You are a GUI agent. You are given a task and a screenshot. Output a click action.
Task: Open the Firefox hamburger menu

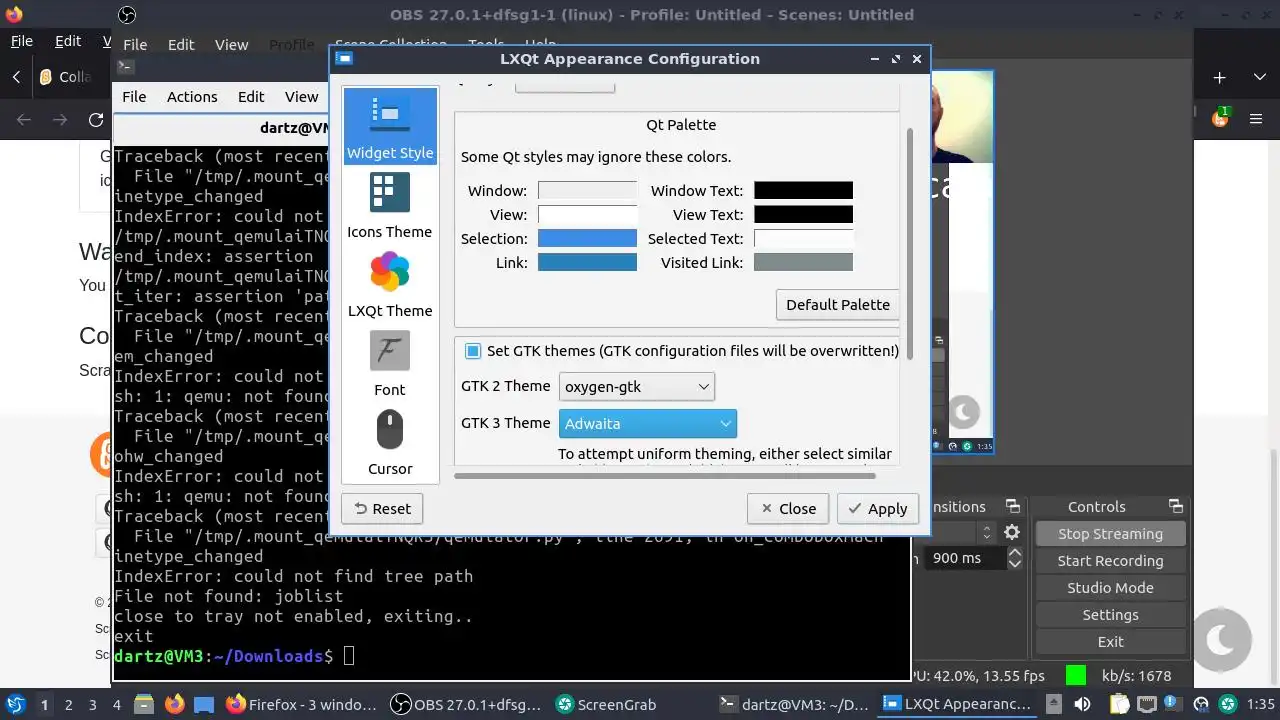click(1256, 119)
